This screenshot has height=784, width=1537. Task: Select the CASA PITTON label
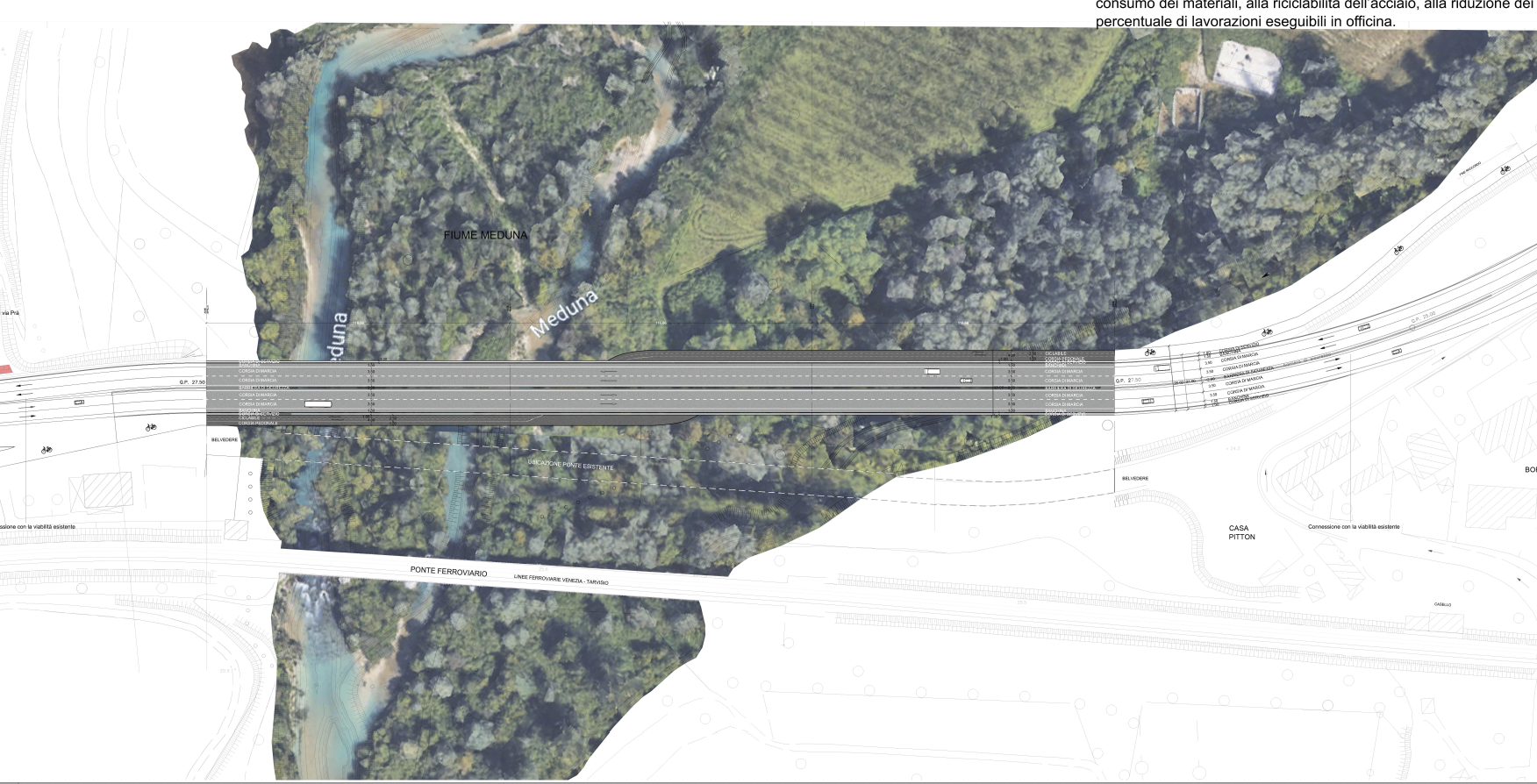coord(1241,532)
